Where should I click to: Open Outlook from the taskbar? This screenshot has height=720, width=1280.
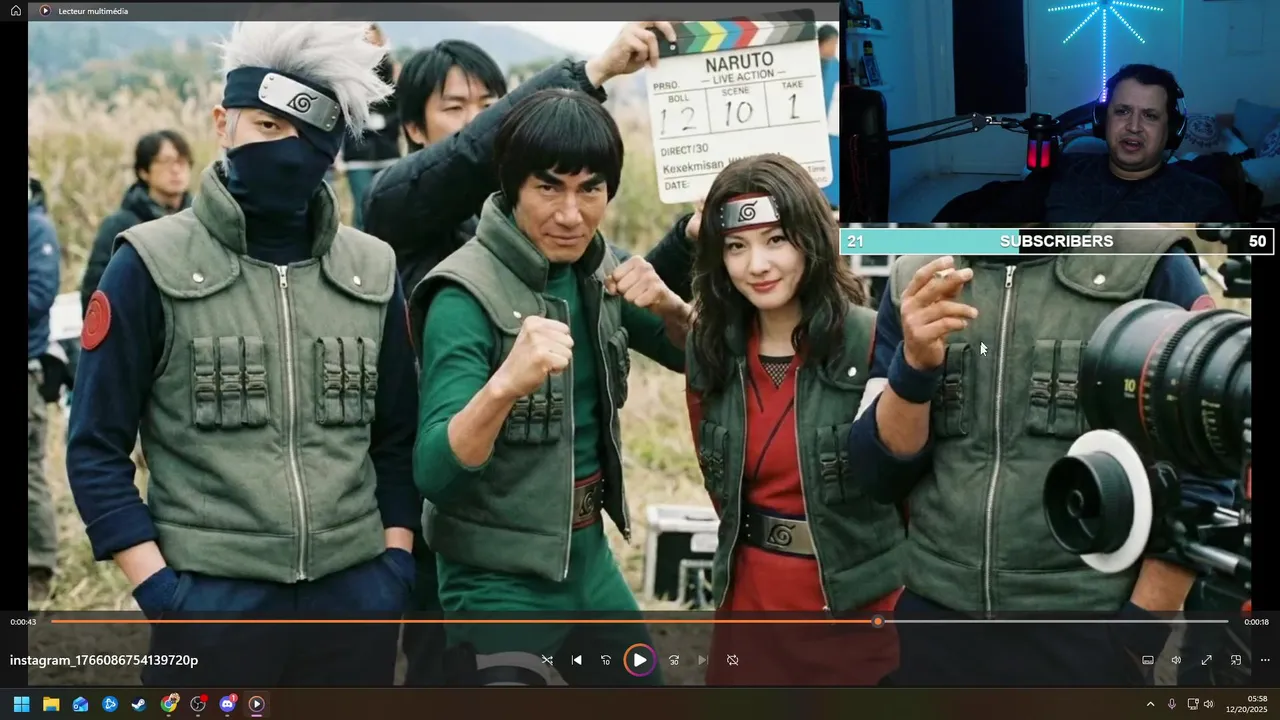coord(80,704)
